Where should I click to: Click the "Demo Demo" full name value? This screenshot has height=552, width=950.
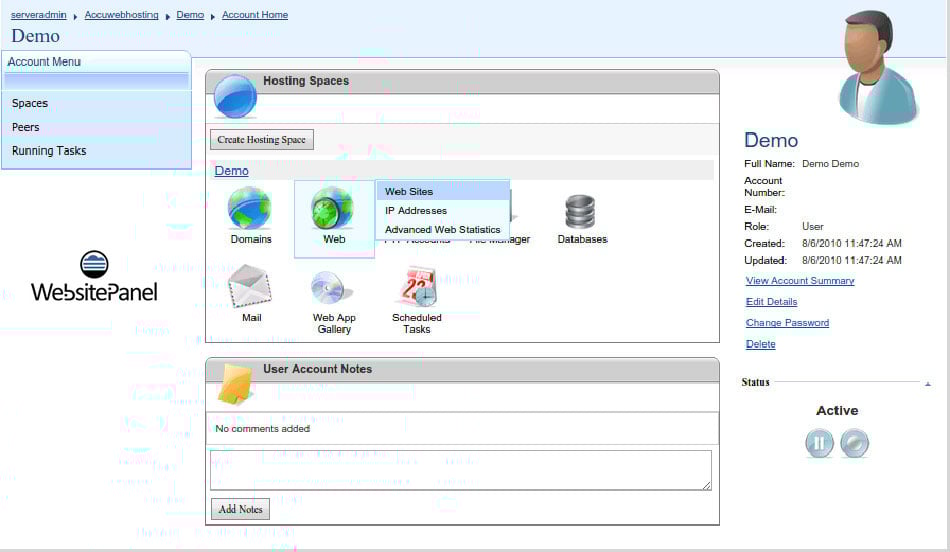[x=830, y=164]
